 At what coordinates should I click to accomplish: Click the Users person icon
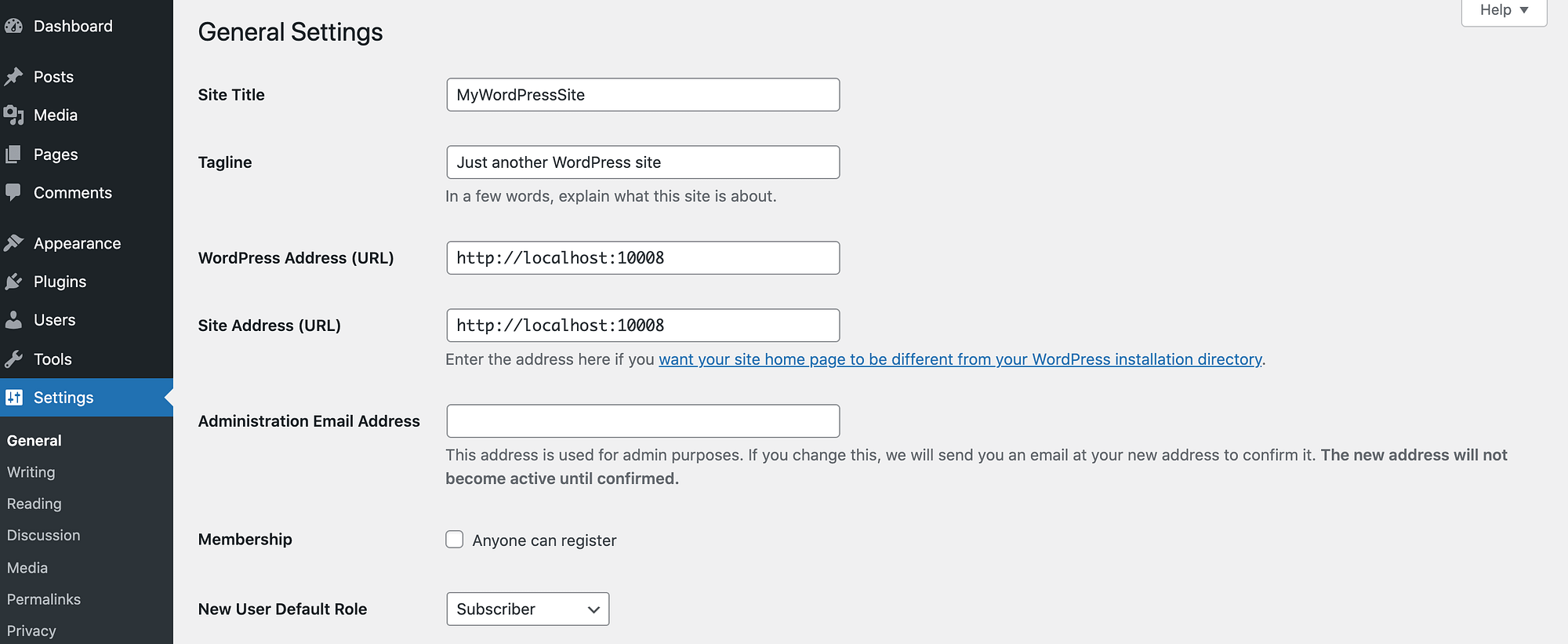13,320
